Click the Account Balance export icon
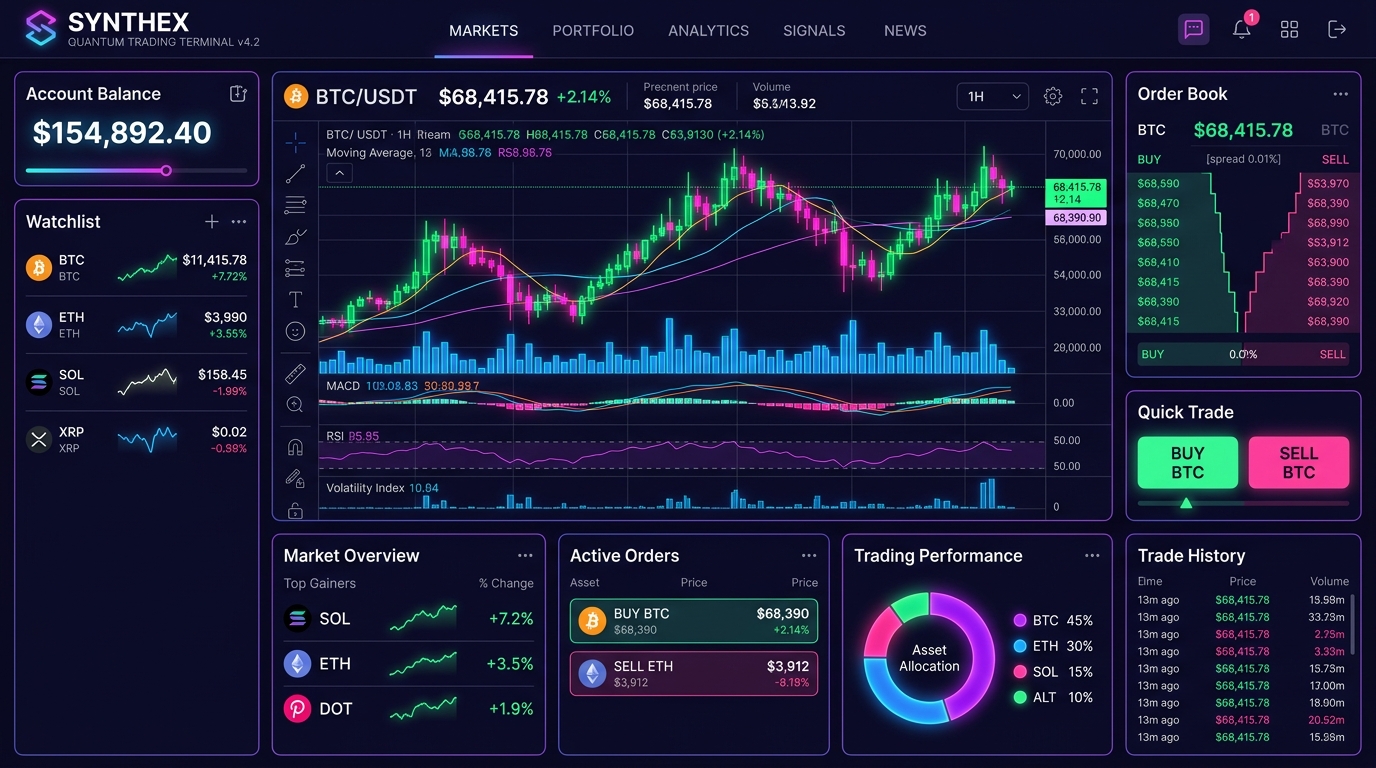Image resolution: width=1376 pixels, height=768 pixels. (238, 93)
